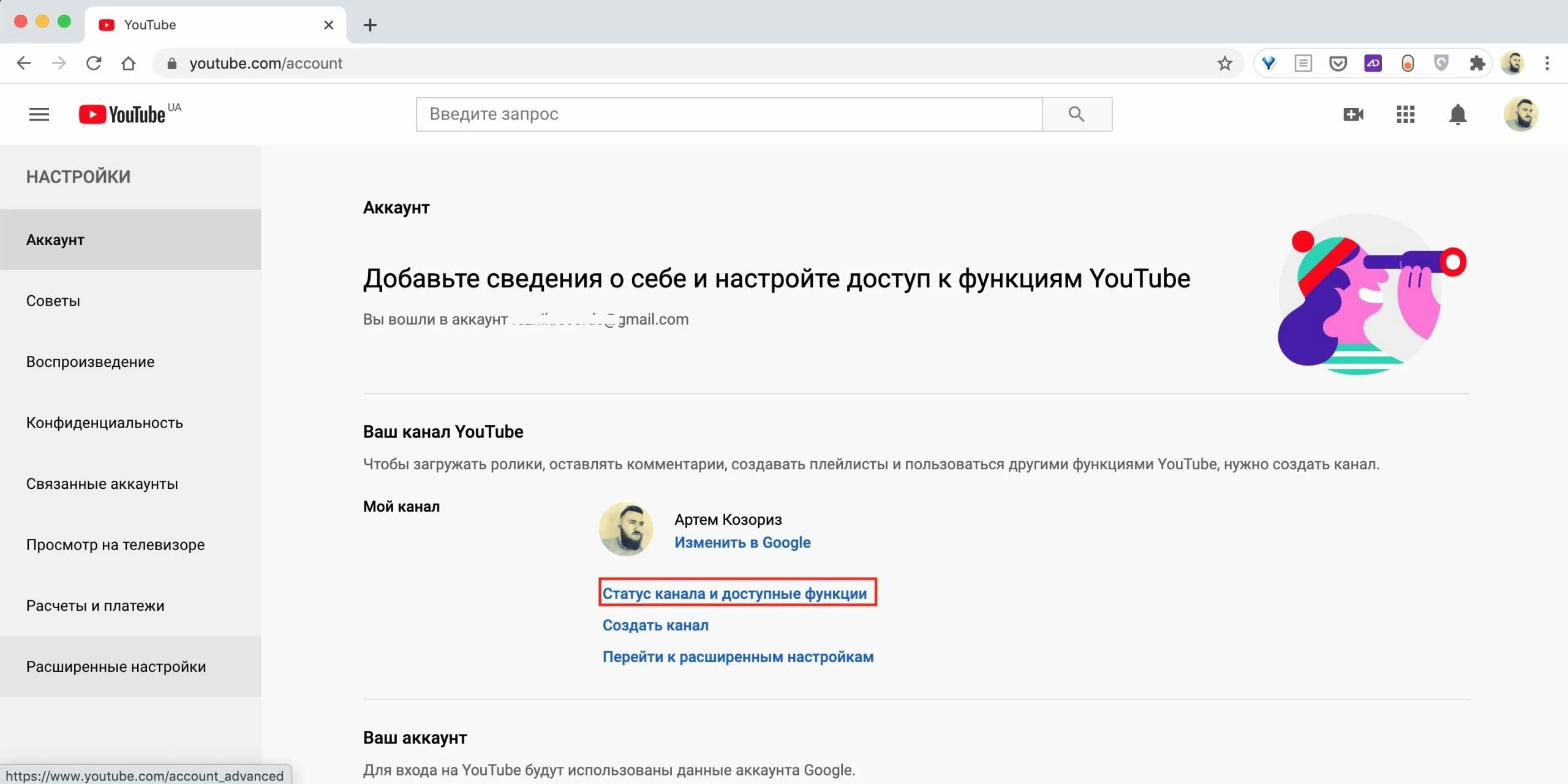Click the browser home icon

(128, 63)
